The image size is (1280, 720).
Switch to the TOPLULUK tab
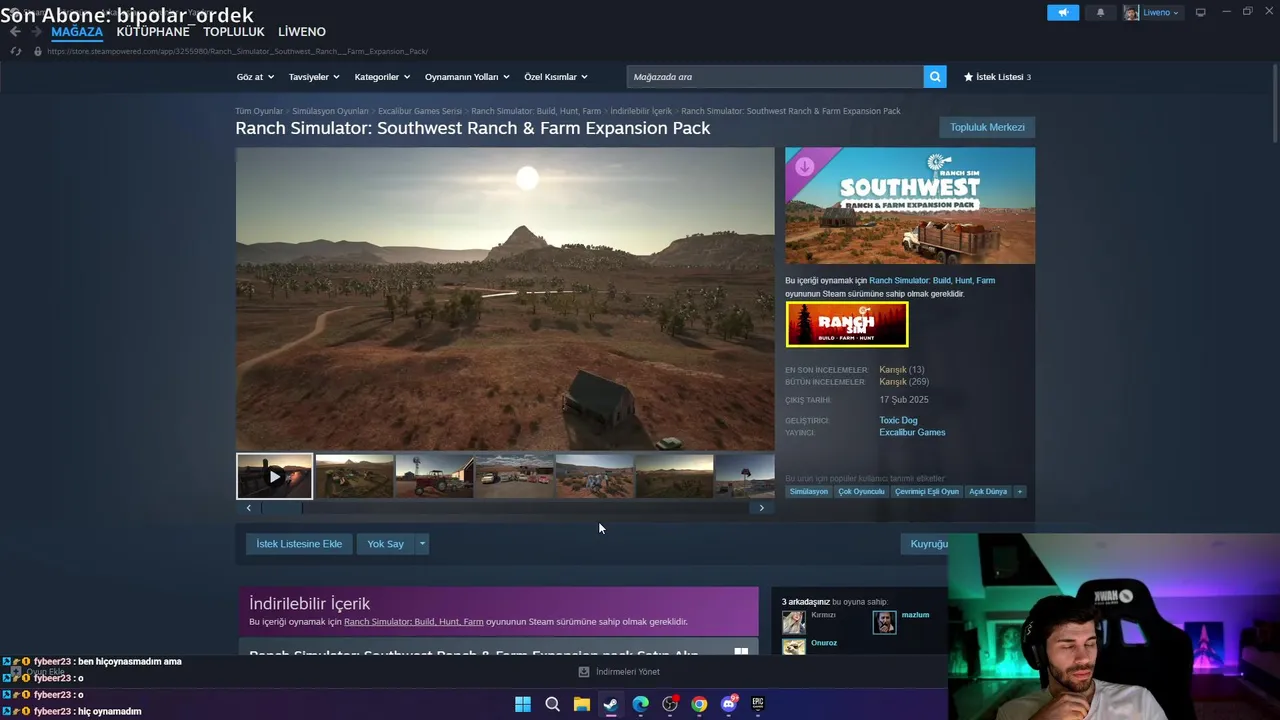click(x=234, y=32)
